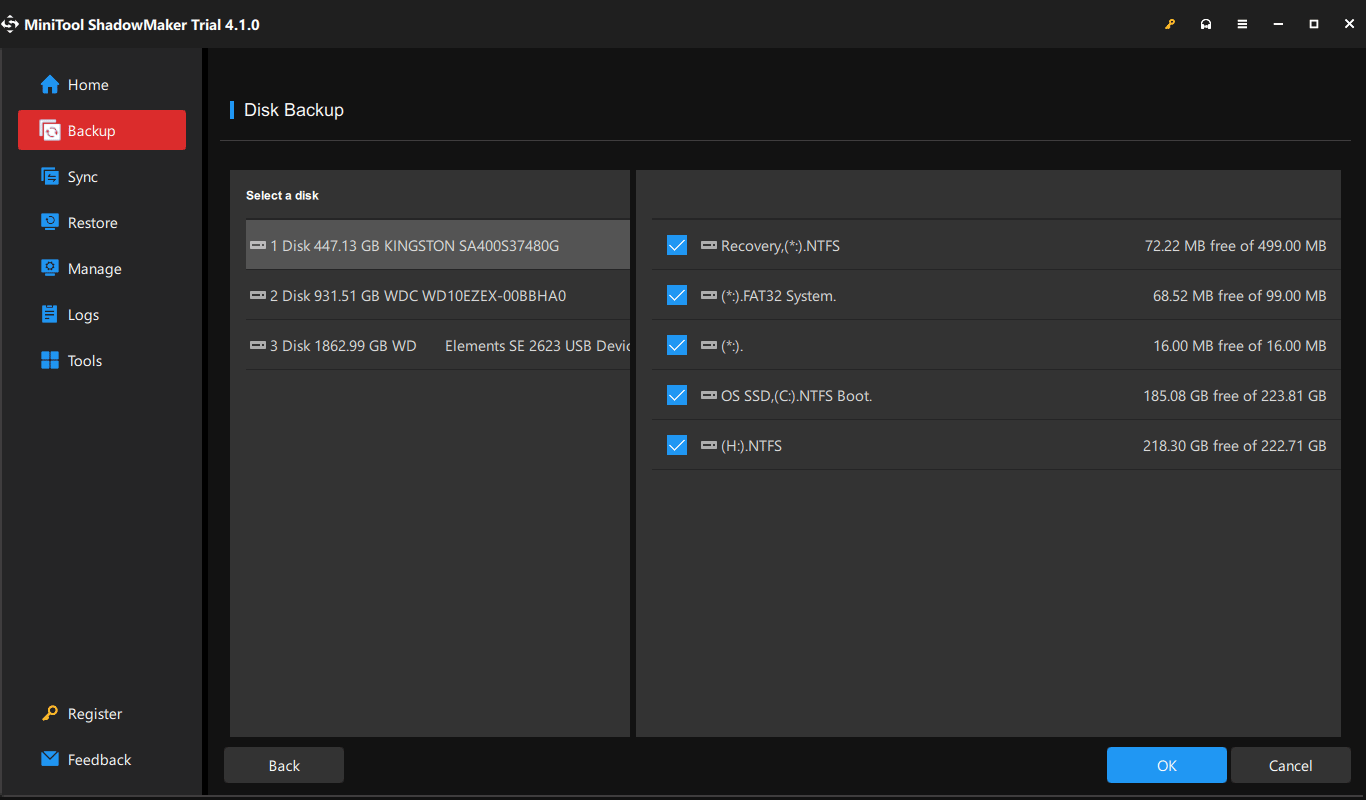1366x800 pixels.
Task: Toggle the 16.00 MB partition checkbox
Action: click(x=677, y=345)
